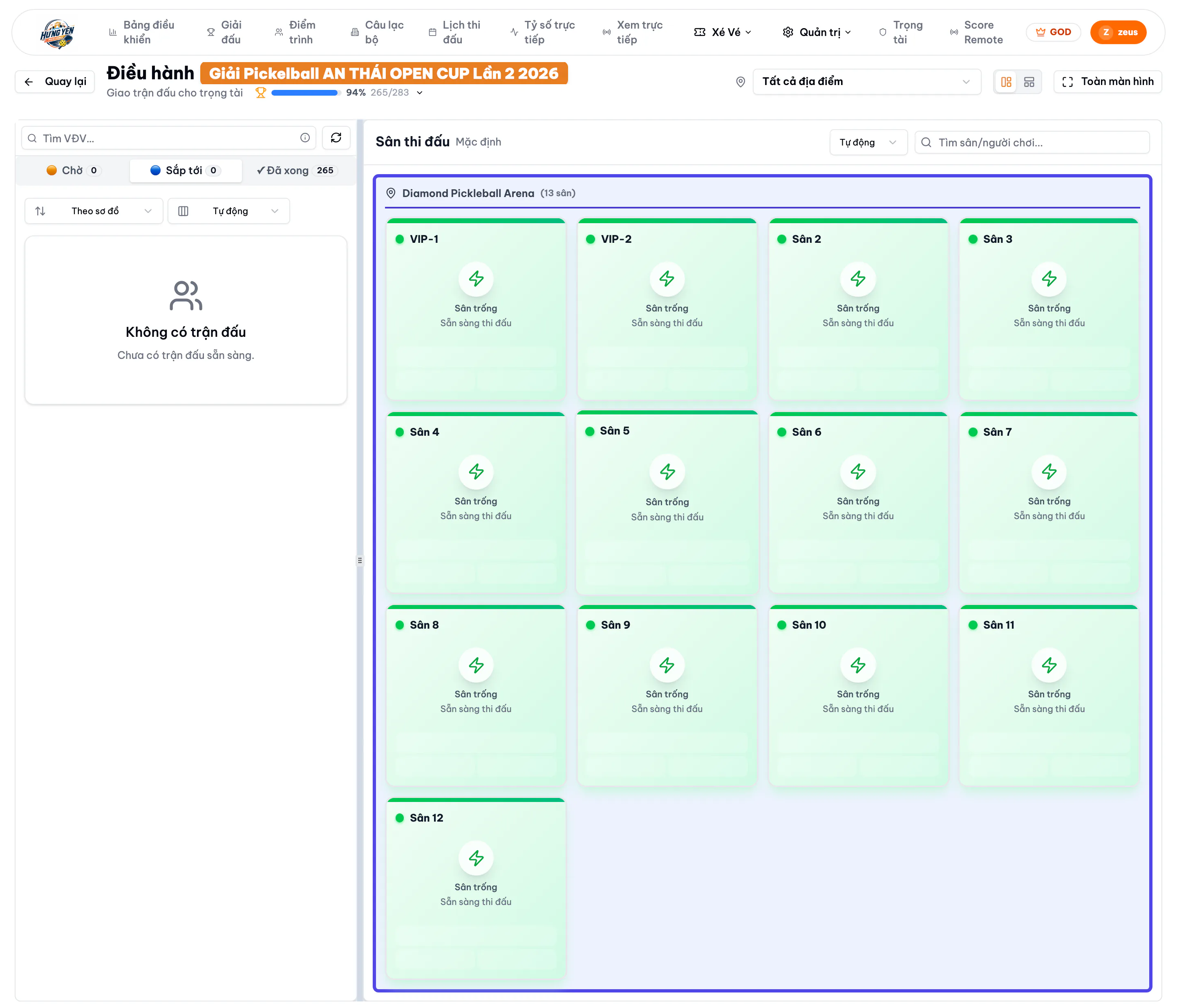Click the Tìm sân/người chơi search field
Screen dimensions: 1177x1008
1032,142
